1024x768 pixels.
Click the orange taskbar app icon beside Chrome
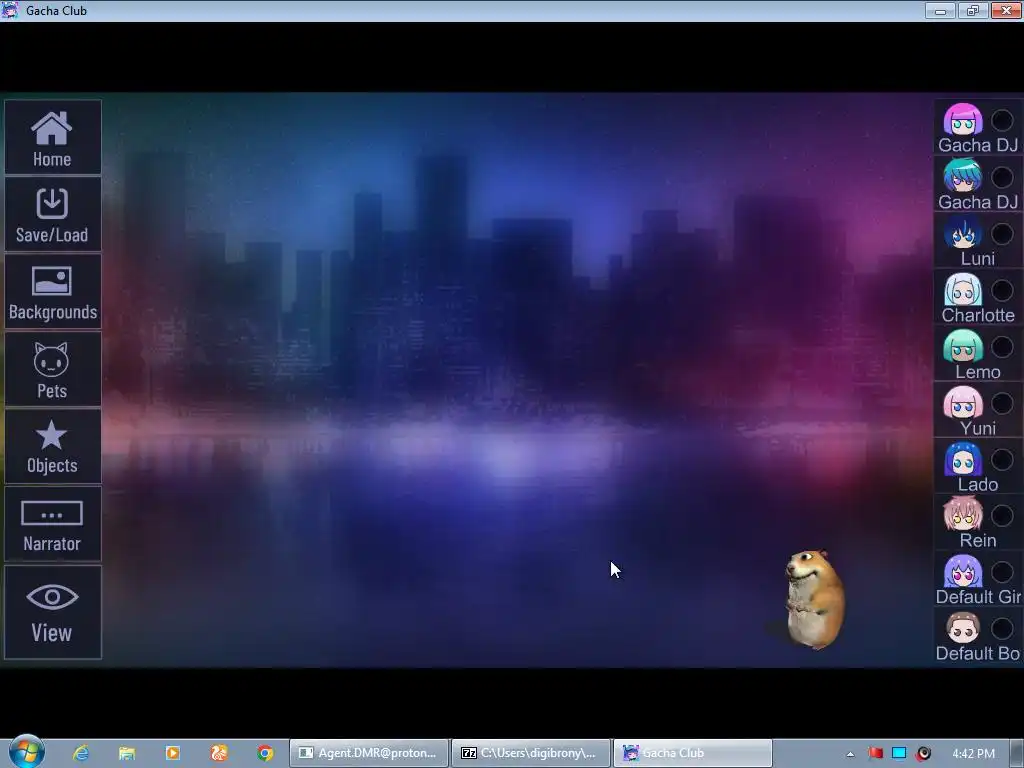click(219, 753)
